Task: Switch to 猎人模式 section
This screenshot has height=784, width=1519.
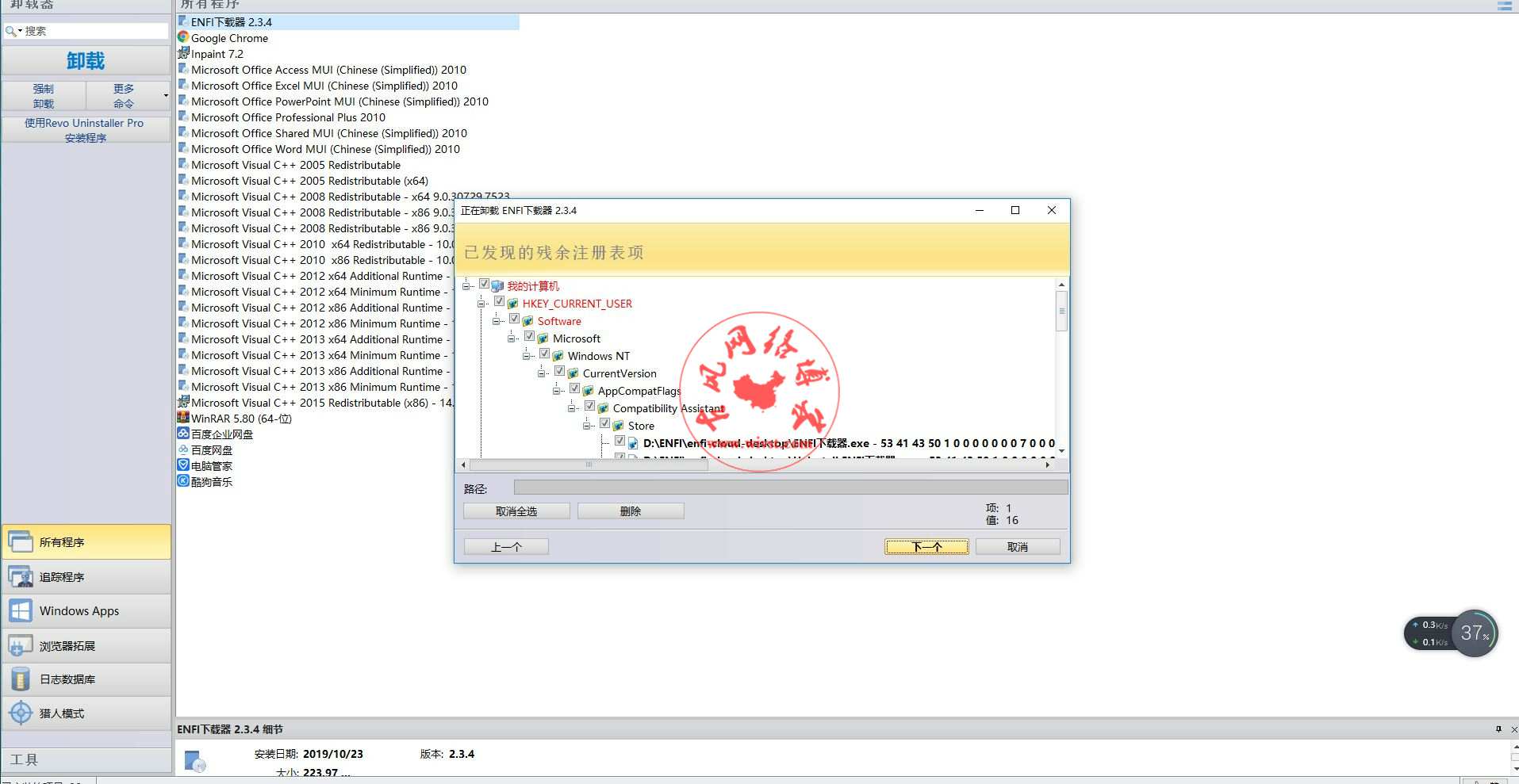Action: pyautogui.click(x=86, y=713)
